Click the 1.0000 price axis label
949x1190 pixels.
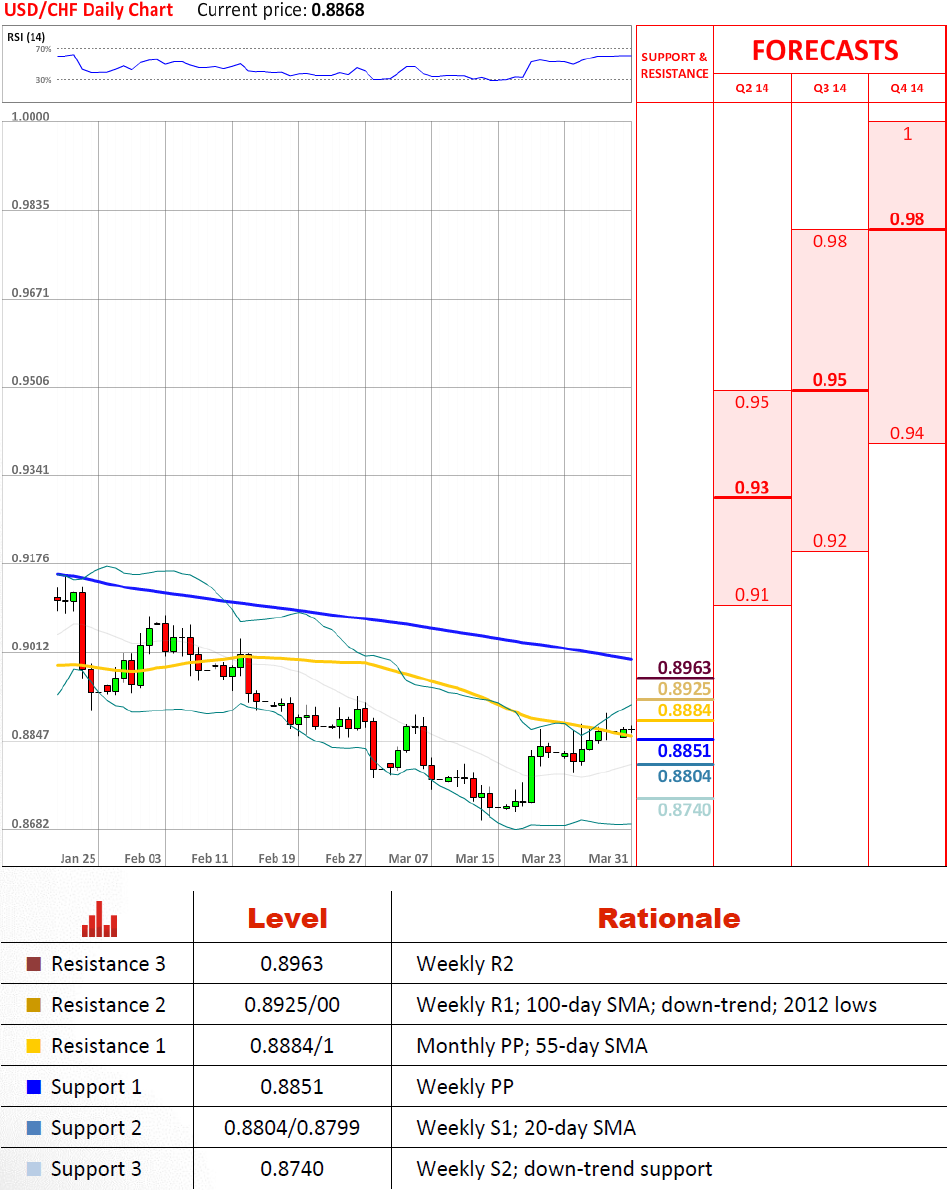30,116
